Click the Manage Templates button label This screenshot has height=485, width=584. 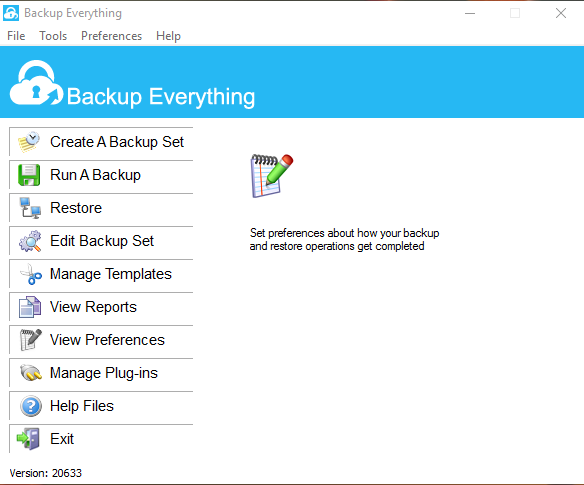coord(111,274)
